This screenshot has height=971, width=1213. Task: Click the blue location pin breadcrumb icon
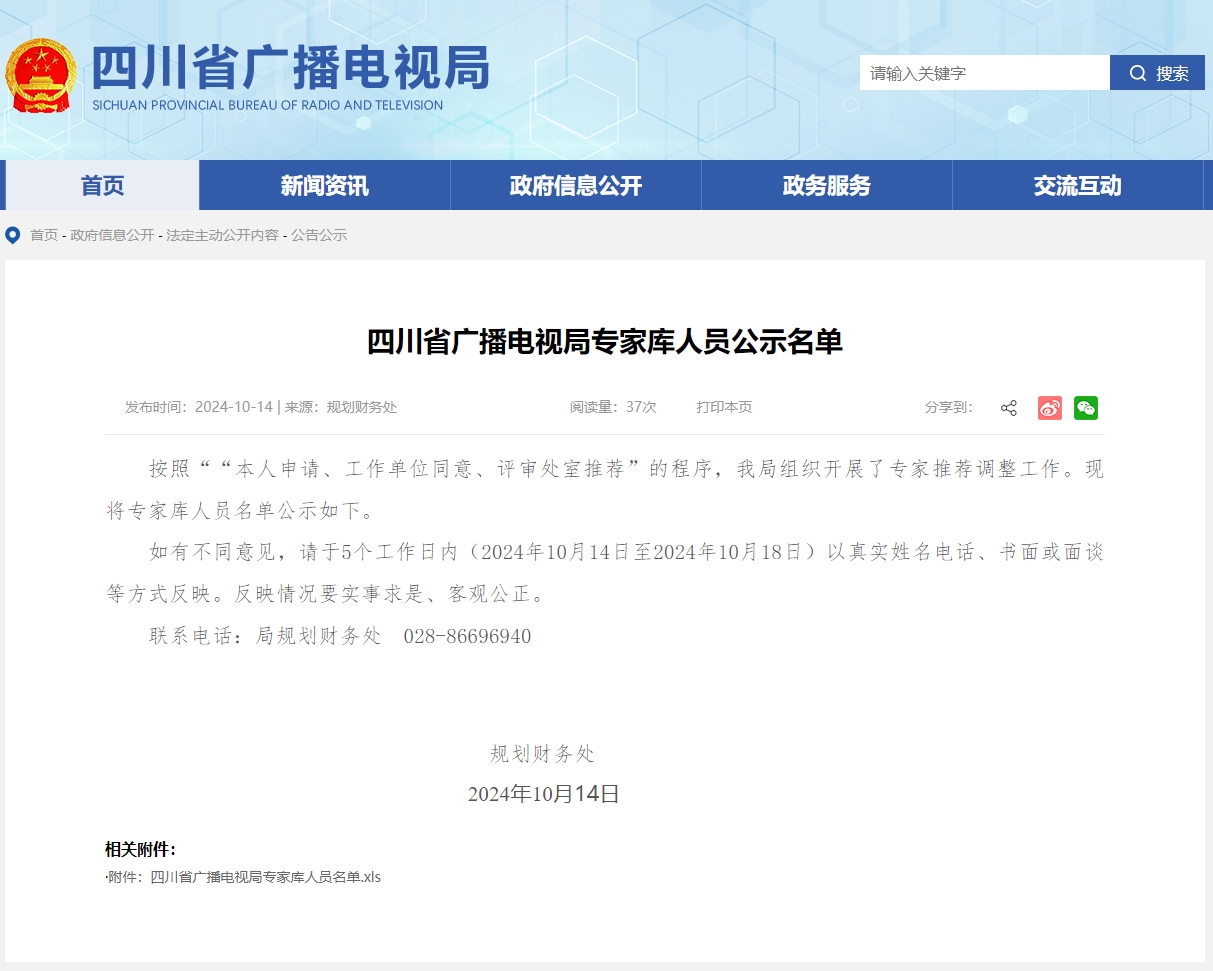tap(13, 235)
